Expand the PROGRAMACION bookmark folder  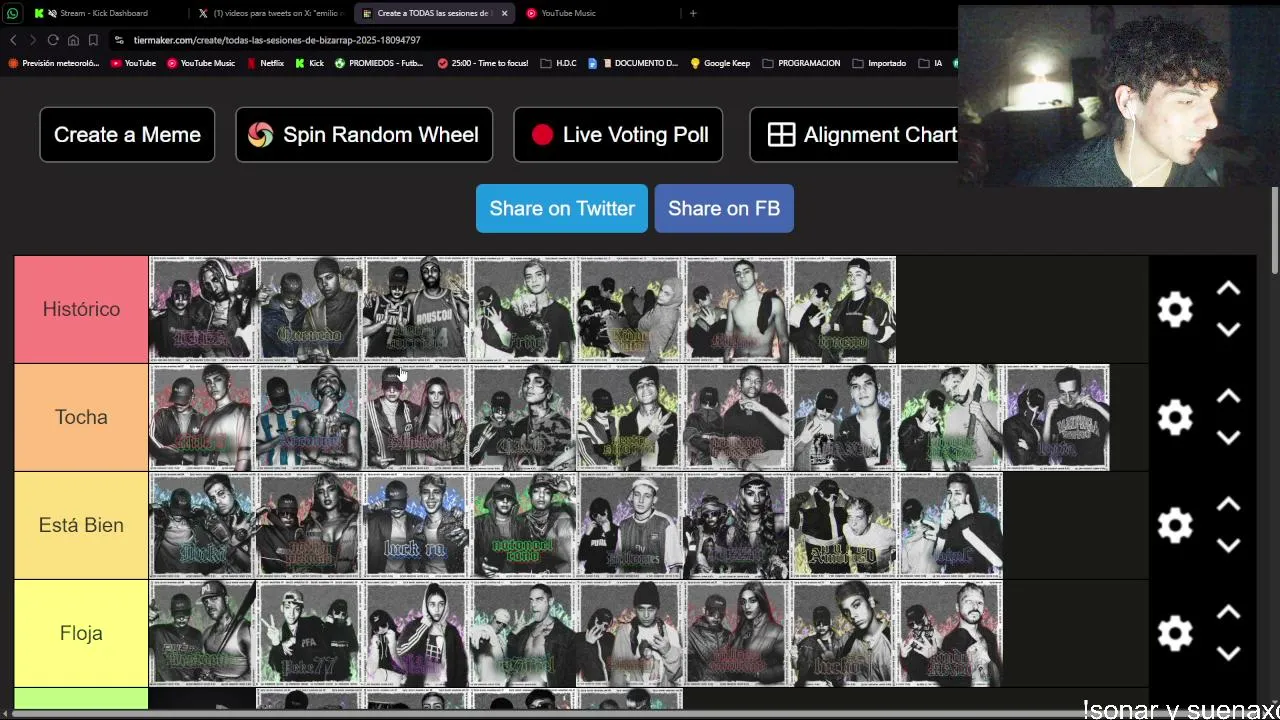pos(801,63)
